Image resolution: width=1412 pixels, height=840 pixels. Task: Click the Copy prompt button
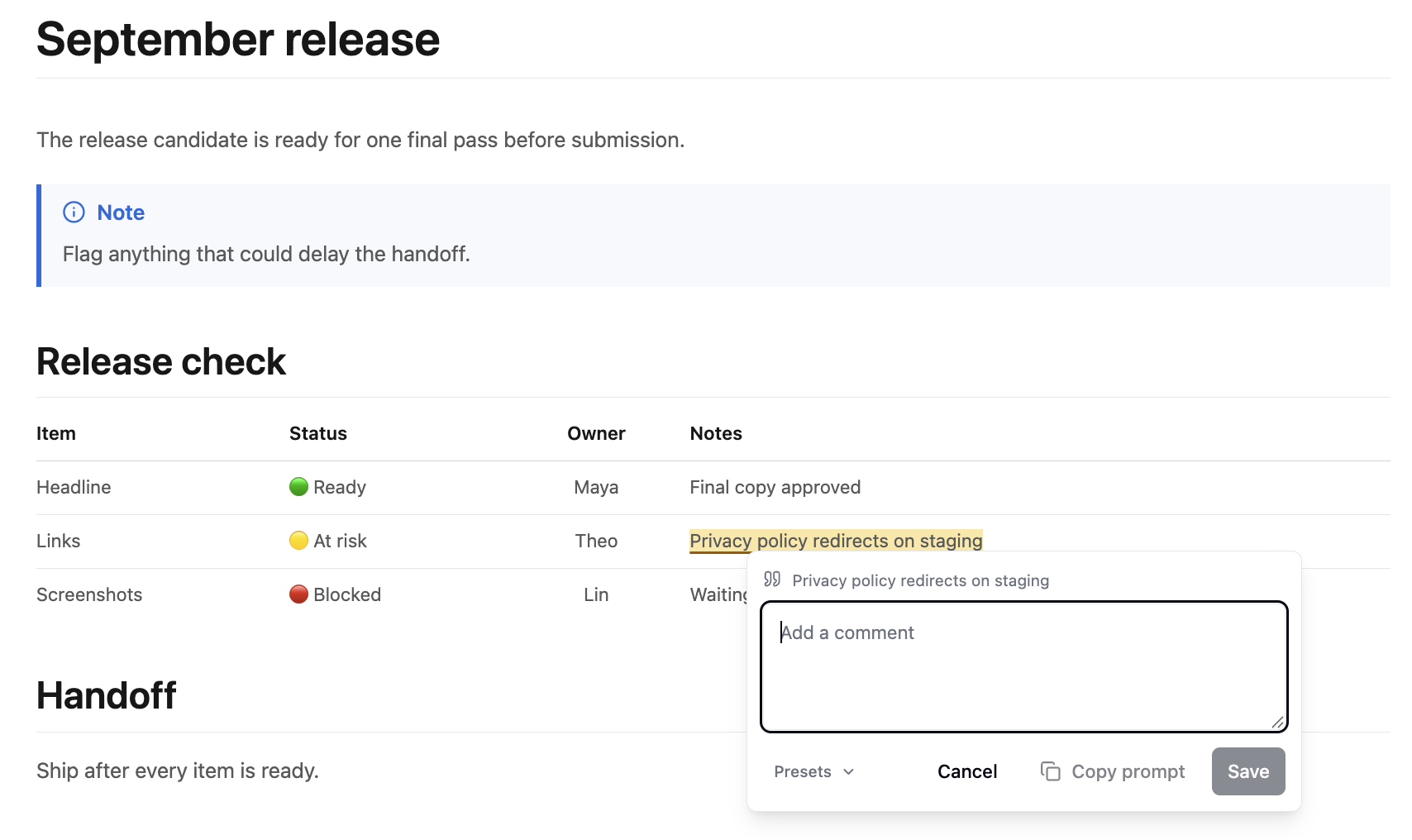1113,771
